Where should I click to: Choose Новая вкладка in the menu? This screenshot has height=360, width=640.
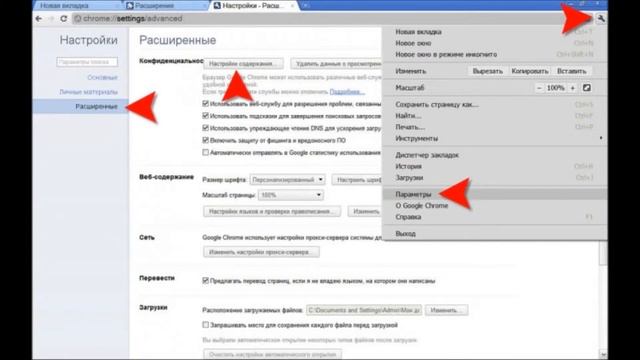tap(494, 32)
